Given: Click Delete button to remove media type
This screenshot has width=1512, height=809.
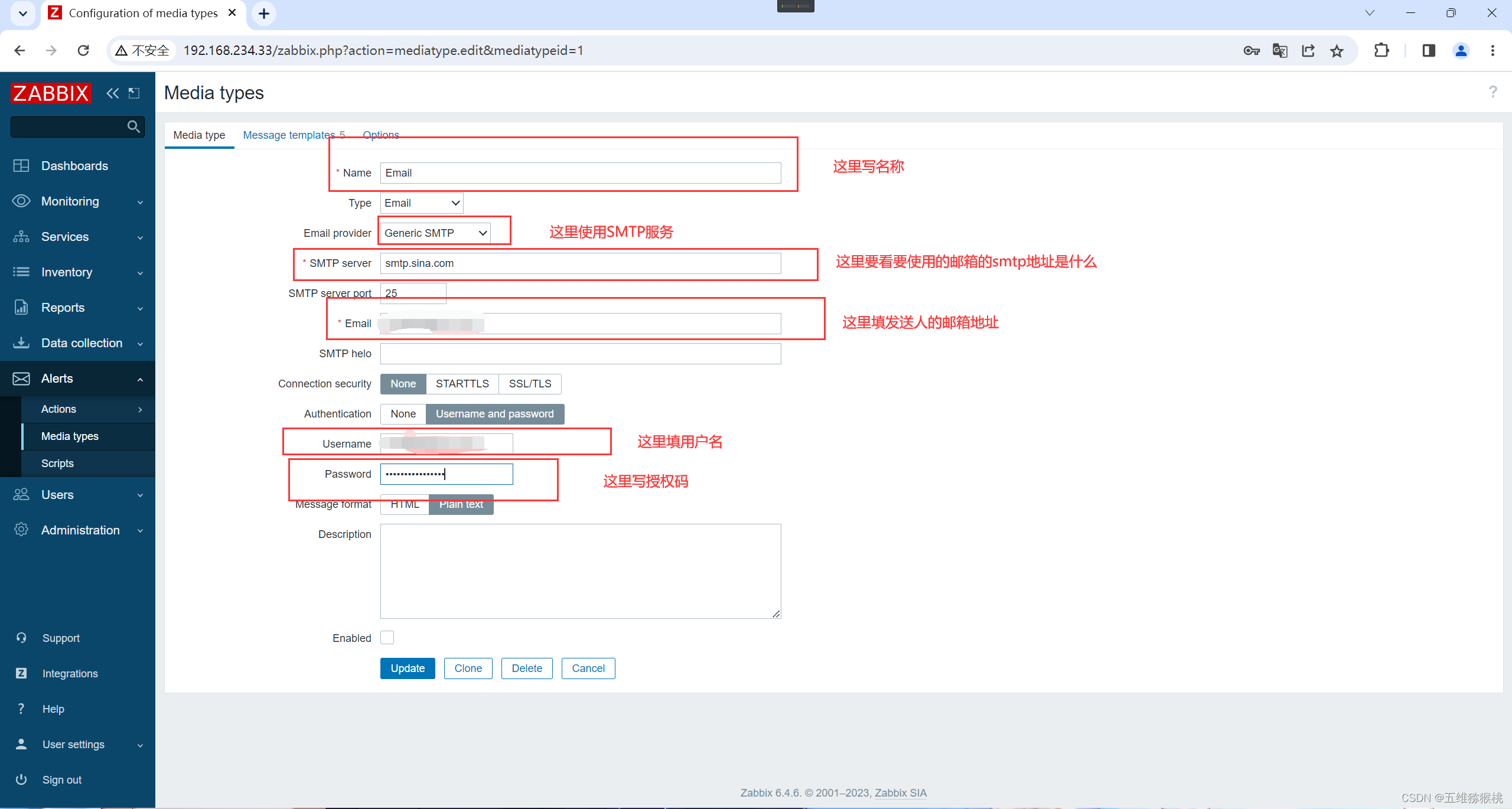Looking at the screenshot, I should (x=528, y=668).
